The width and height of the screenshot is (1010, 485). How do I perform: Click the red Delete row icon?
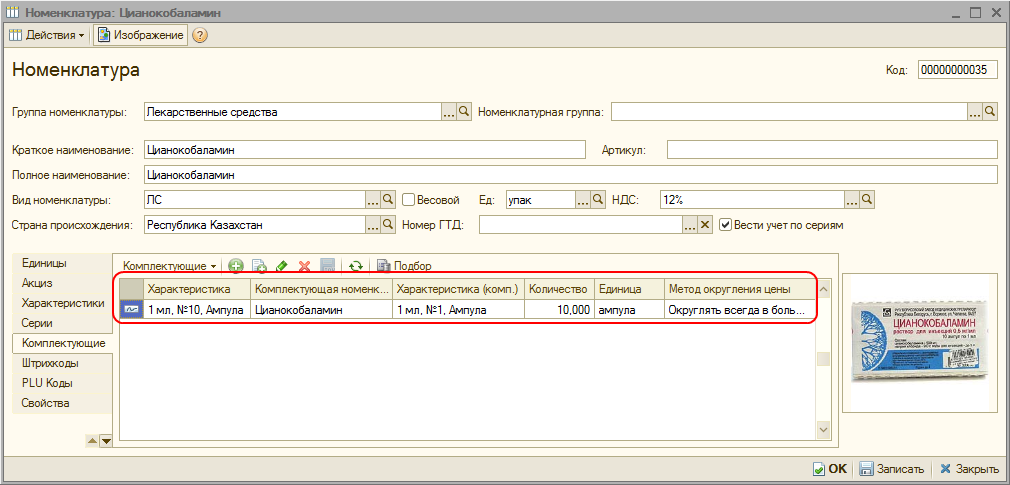(304, 266)
